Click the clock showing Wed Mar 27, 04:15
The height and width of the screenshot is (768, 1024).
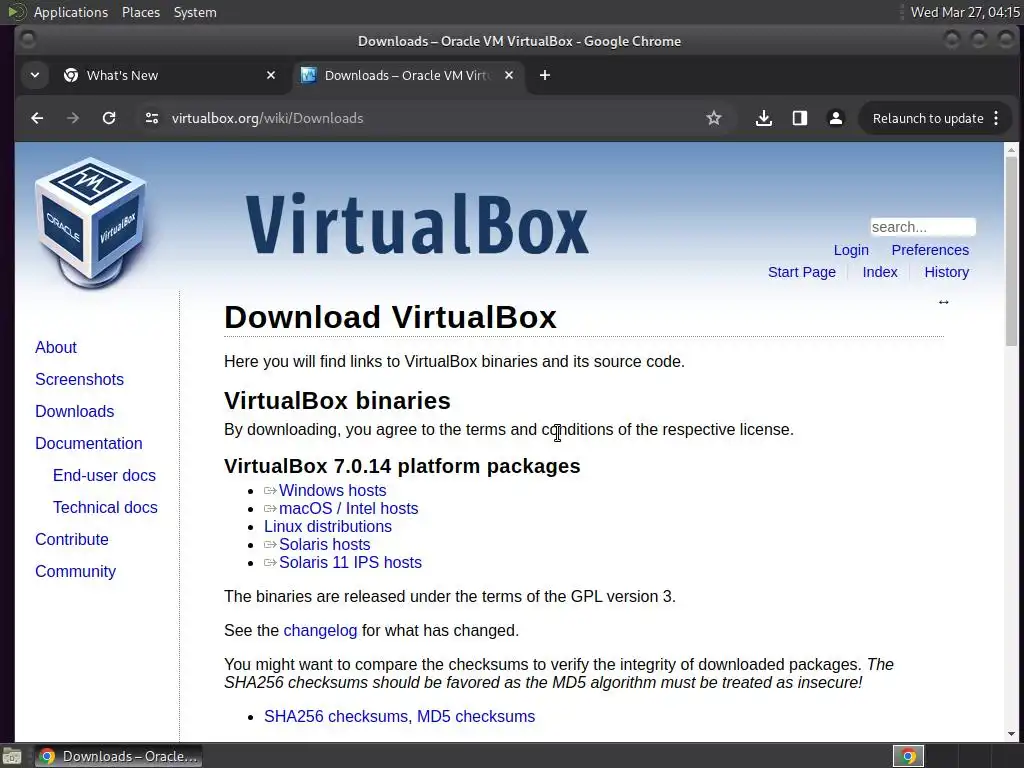[965, 12]
